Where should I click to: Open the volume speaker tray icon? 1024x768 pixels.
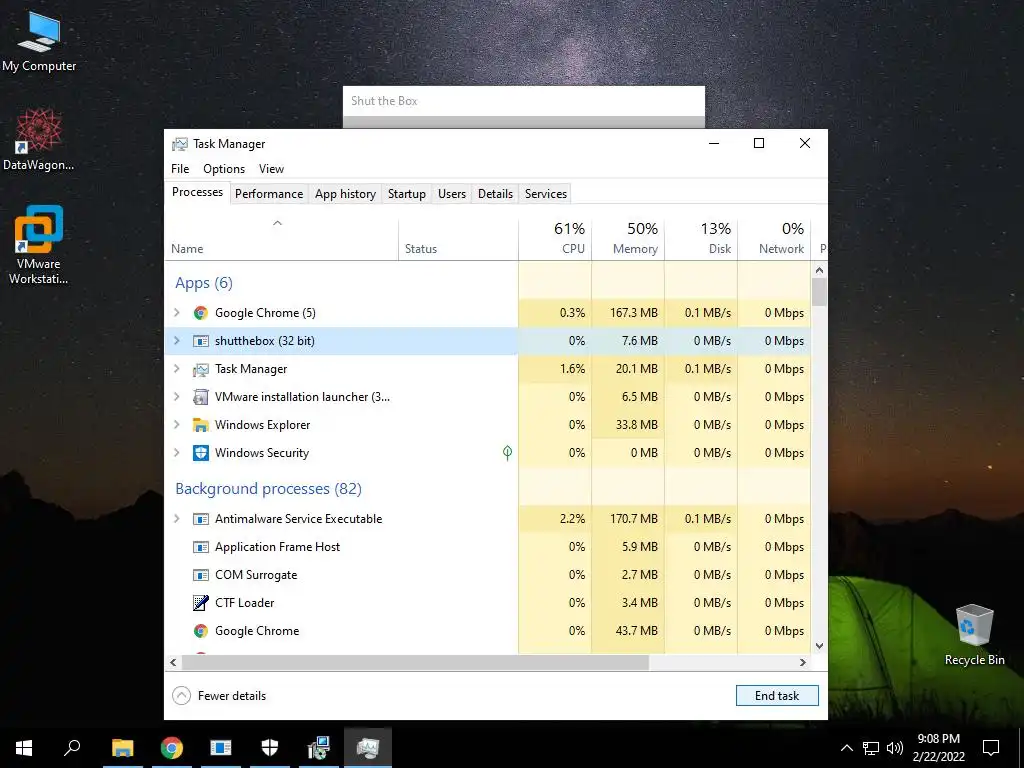895,748
